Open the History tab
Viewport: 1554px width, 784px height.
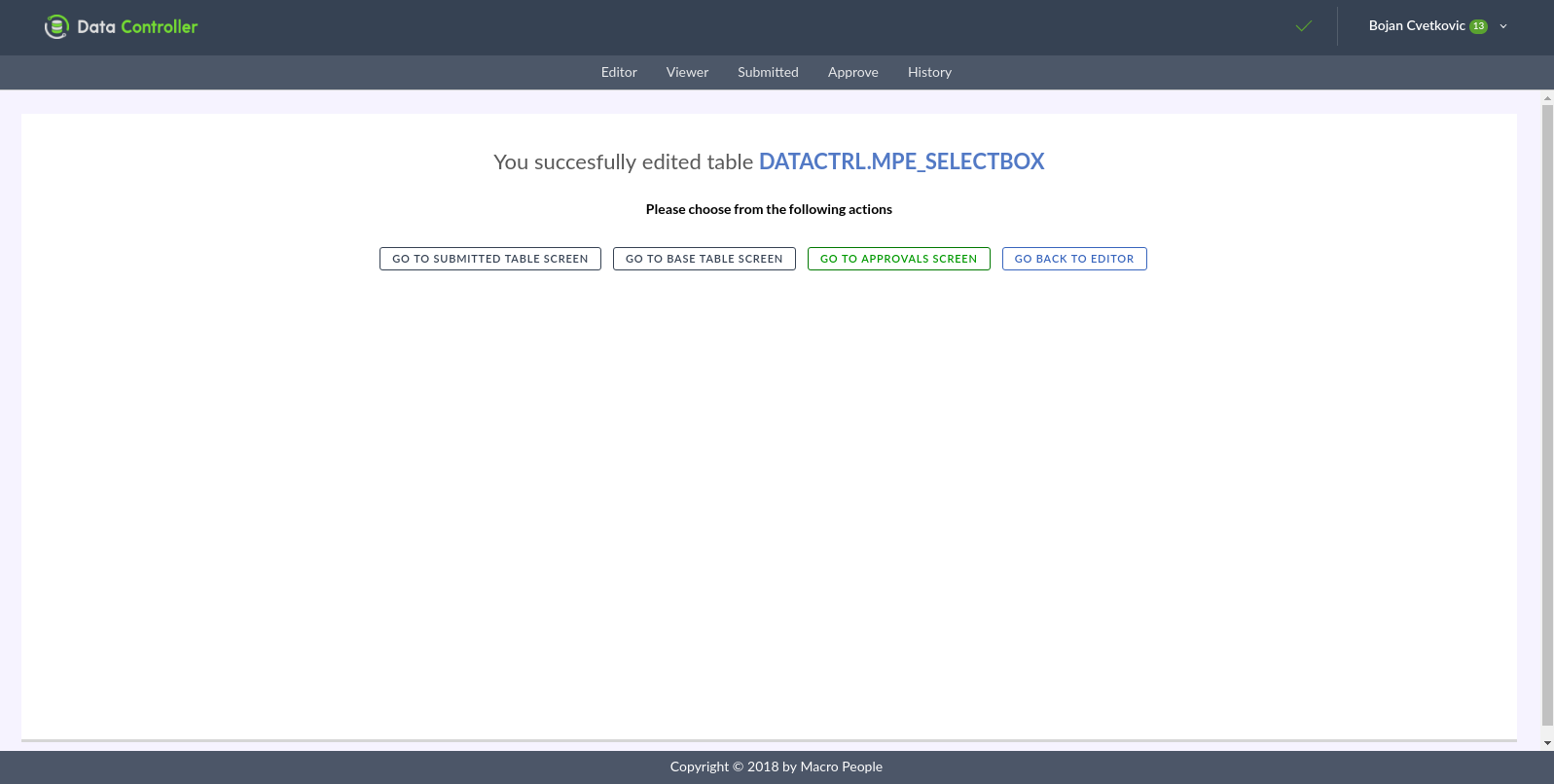[929, 72]
